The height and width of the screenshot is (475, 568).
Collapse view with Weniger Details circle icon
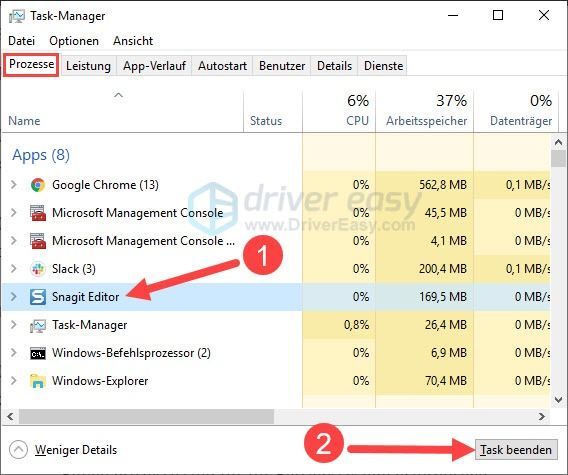coord(18,450)
